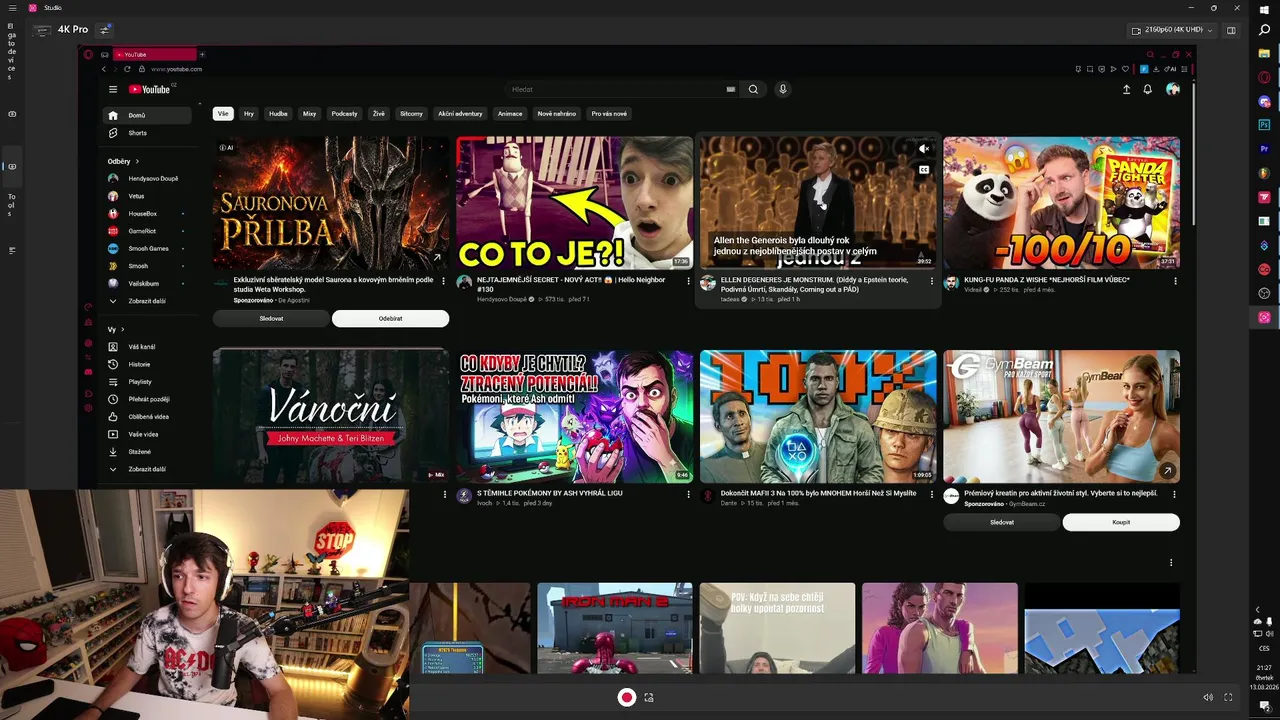This screenshot has width=1280, height=720.
Task: Open the GameRiot subscription channel
Action: [x=147, y=231]
